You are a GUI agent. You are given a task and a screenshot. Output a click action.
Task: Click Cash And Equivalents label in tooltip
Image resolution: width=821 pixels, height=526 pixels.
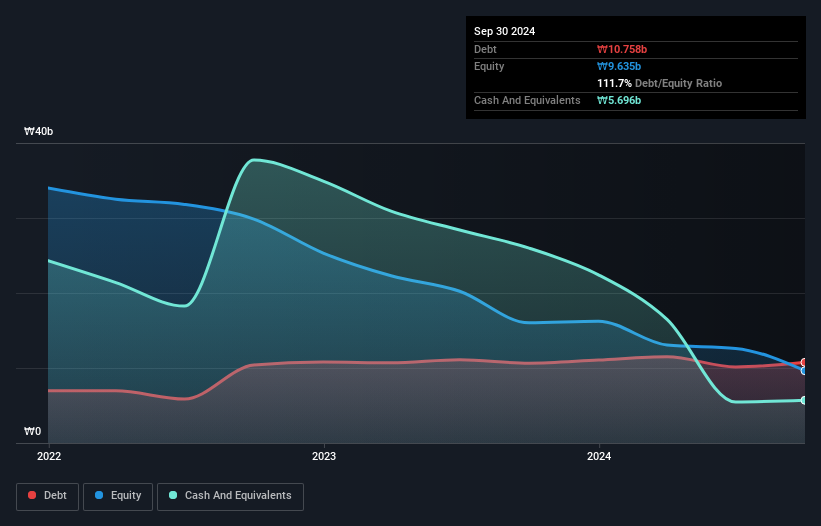(x=527, y=100)
